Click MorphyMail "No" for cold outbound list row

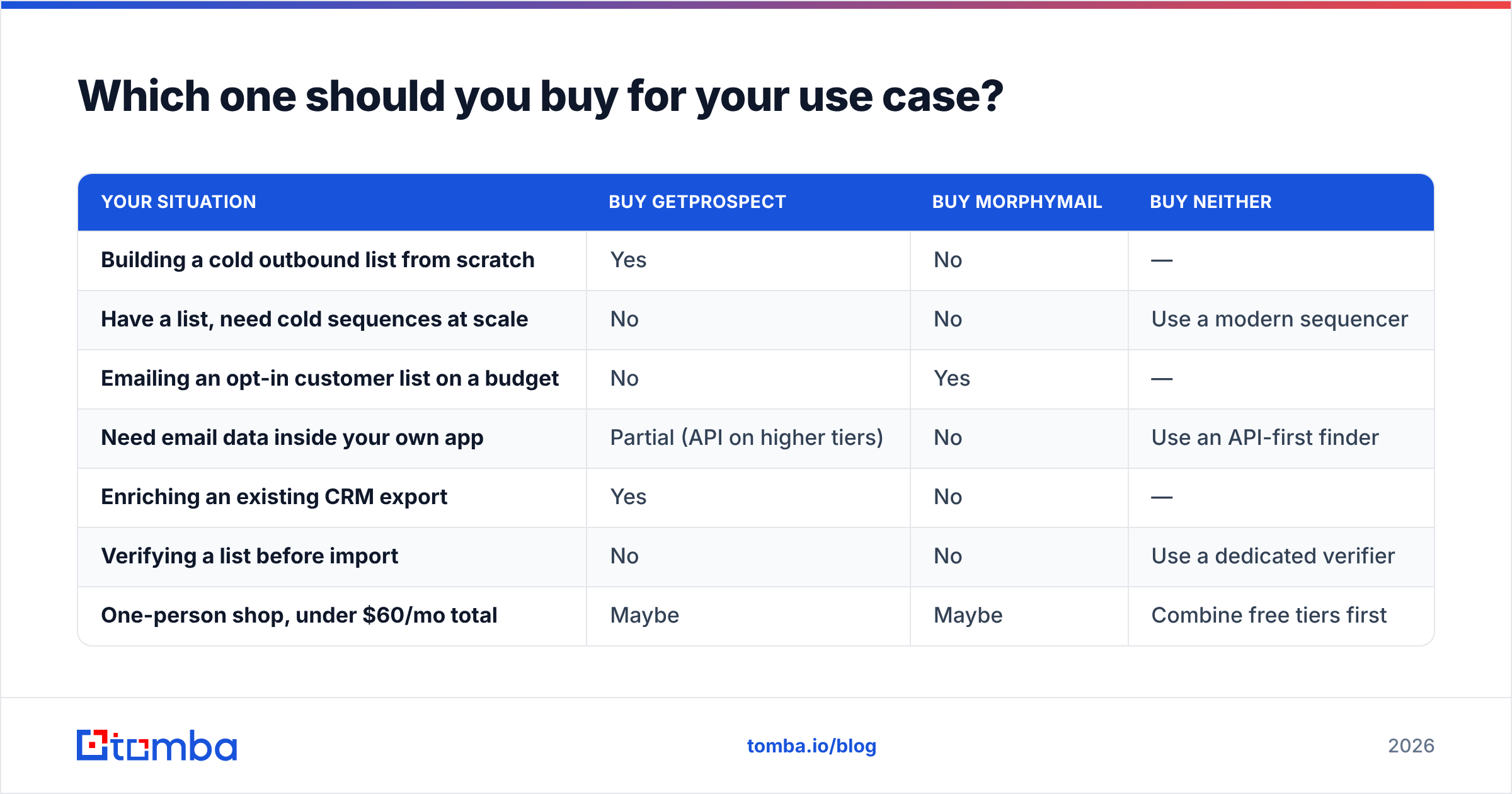[948, 260]
